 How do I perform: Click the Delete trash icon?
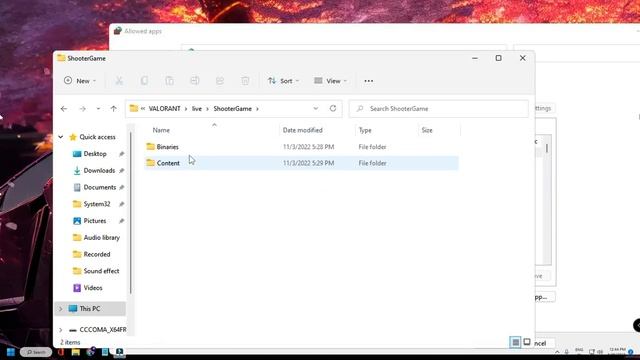pyautogui.click(x=245, y=81)
